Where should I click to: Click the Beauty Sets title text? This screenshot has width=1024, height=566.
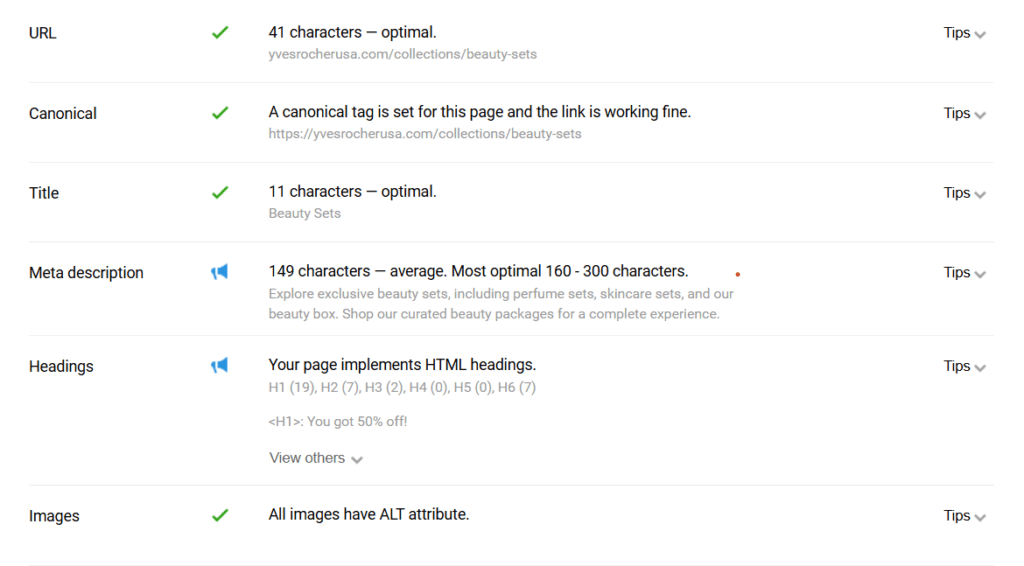(304, 213)
